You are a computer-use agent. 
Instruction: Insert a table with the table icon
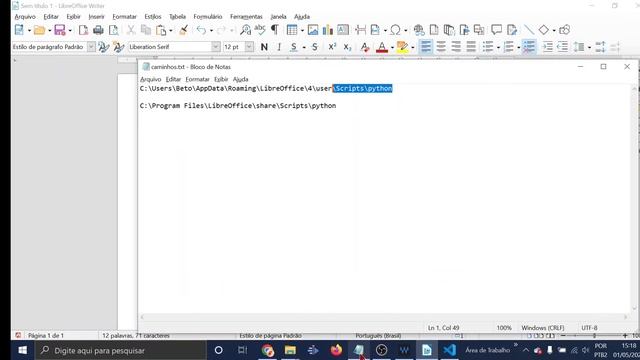[x=292, y=30]
